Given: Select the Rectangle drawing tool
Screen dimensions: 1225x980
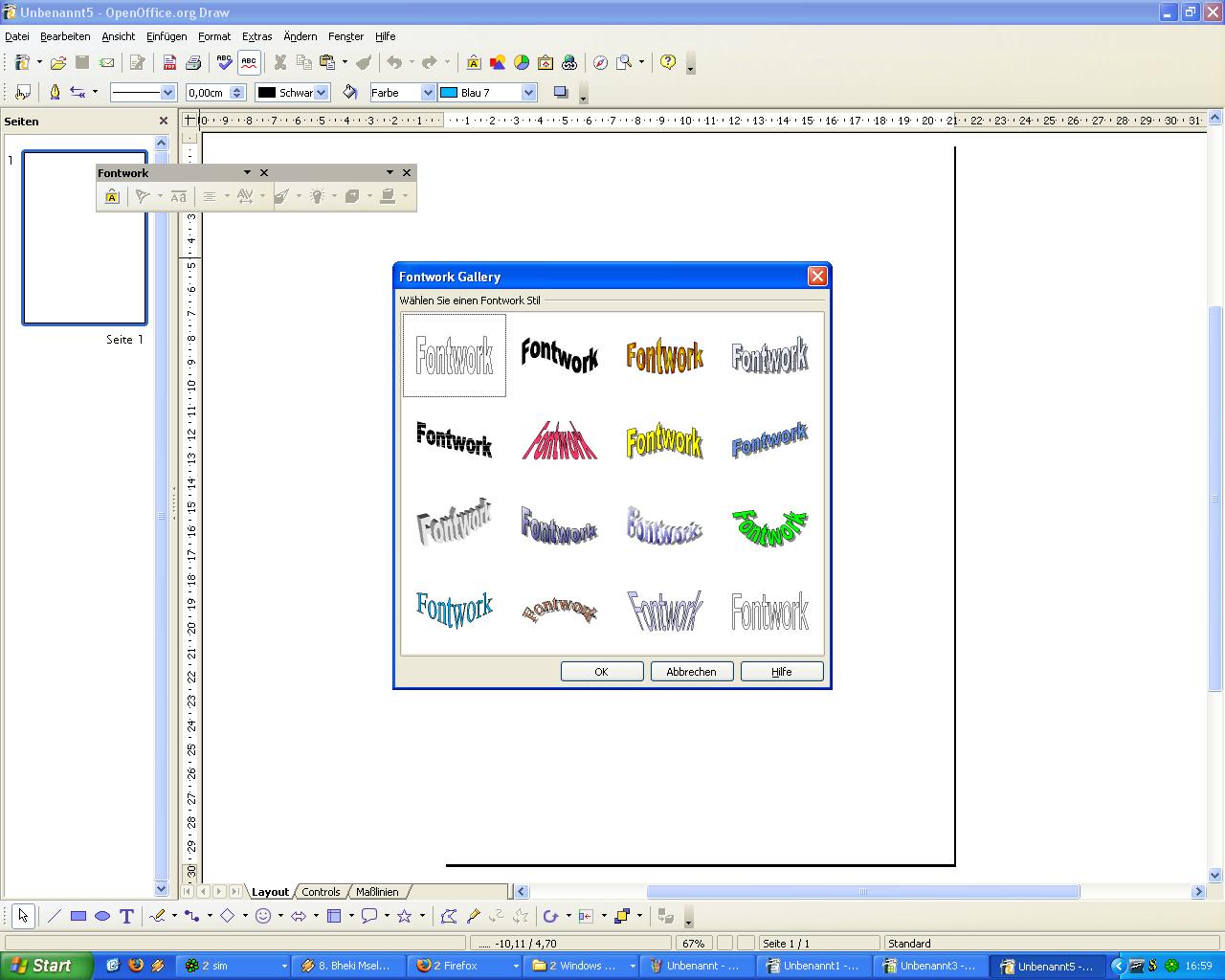Looking at the screenshot, I should tap(78, 916).
